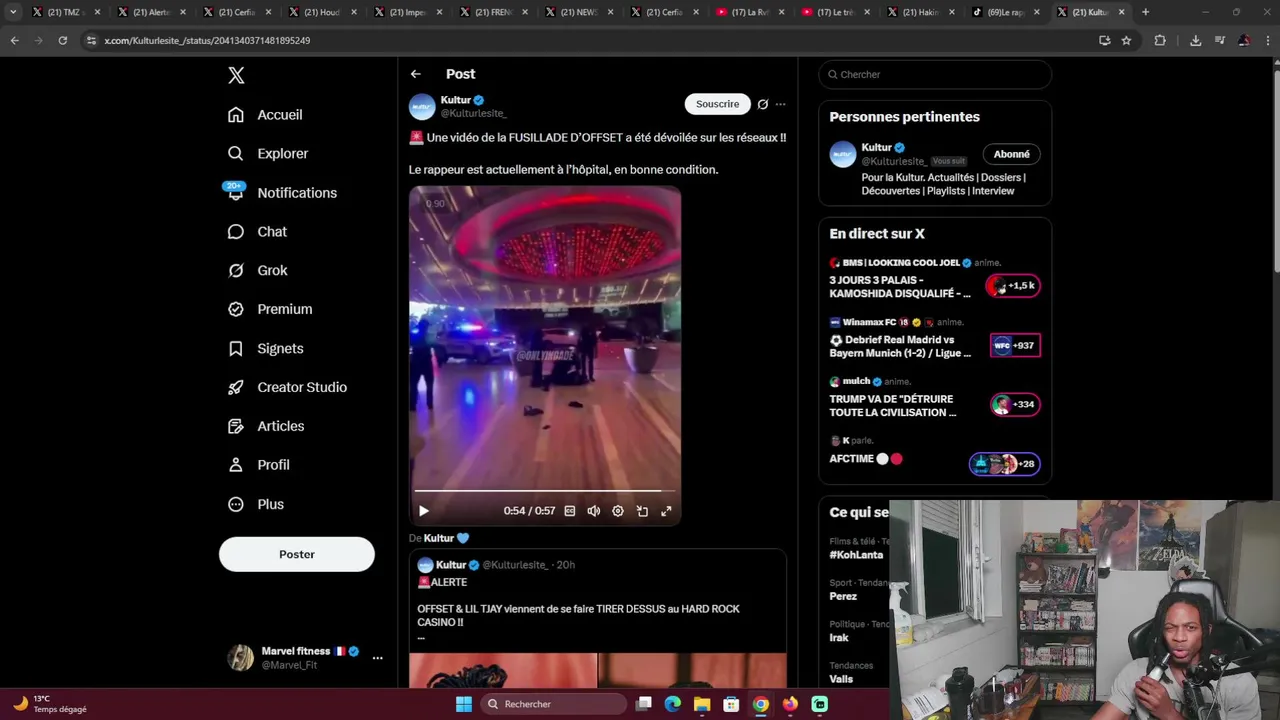
Task: Open File Explorer from the taskbar
Action: click(702, 704)
